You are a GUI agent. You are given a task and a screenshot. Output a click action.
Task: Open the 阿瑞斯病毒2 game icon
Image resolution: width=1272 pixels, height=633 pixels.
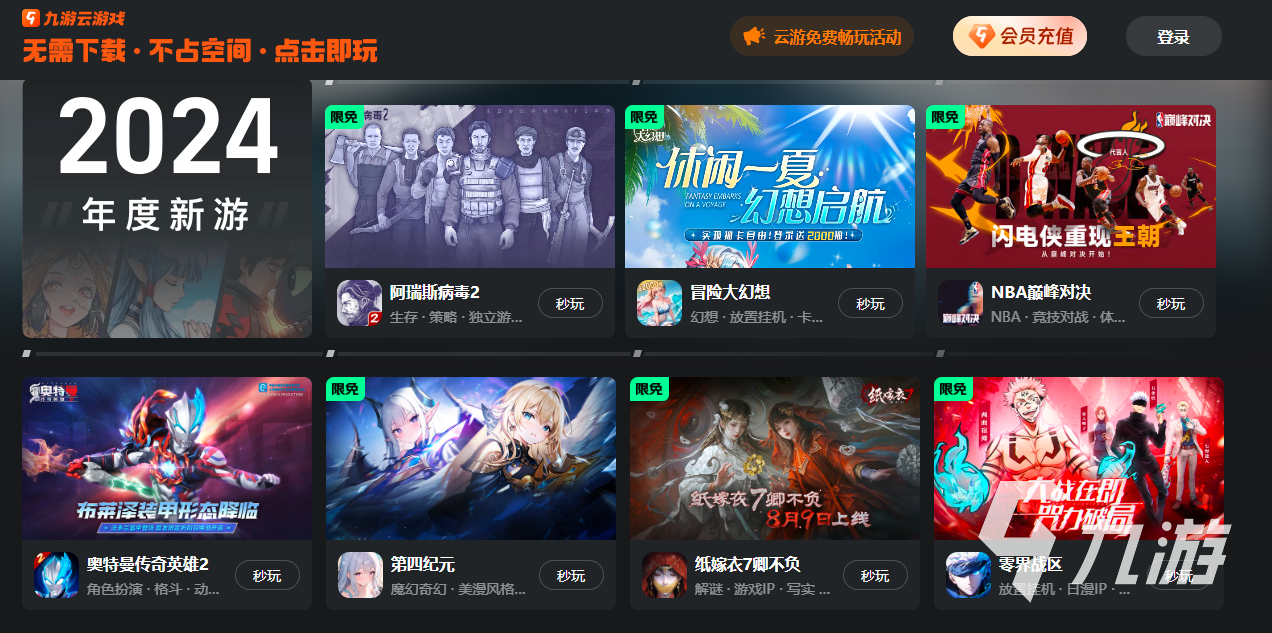pos(359,303)
